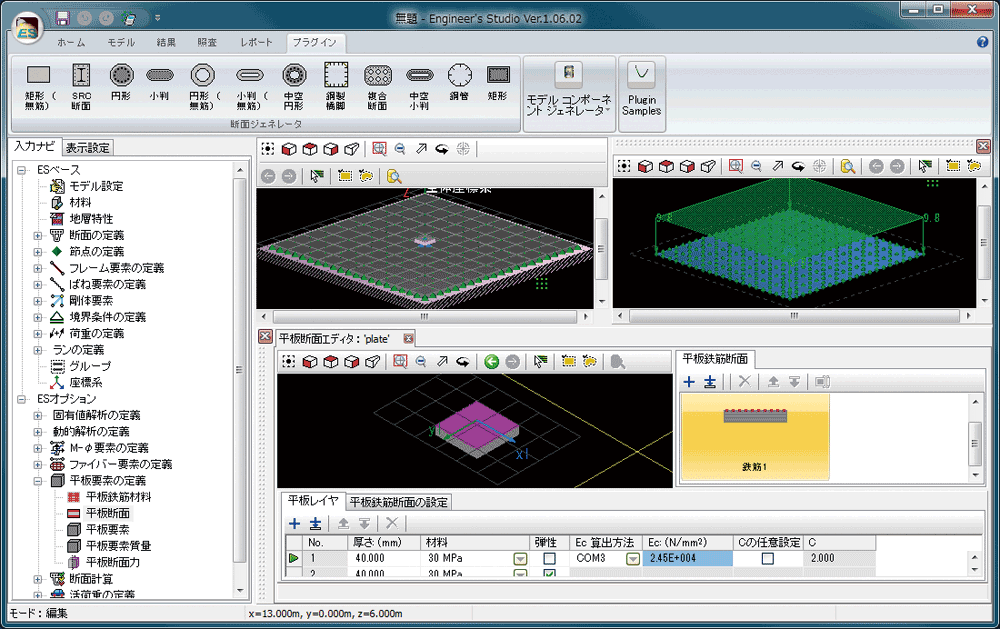Open the レポート ribbon tab
1000x629 pixels.
pyautogui.click(x=256, y=42)
